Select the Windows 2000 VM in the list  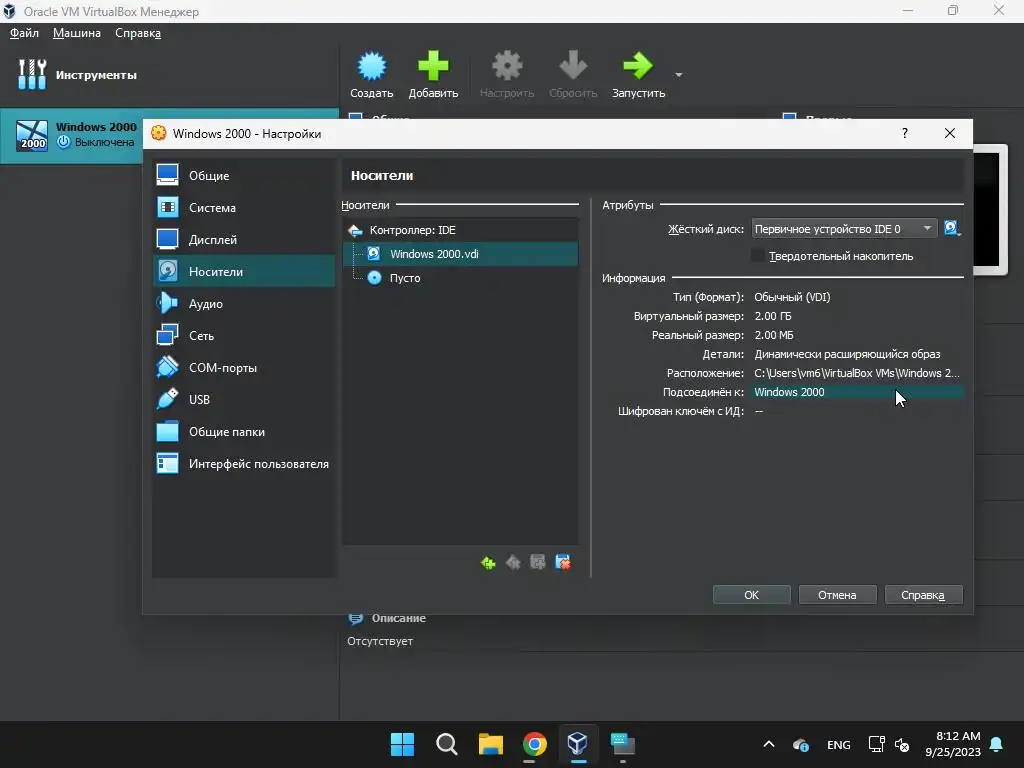pos(72,135)
